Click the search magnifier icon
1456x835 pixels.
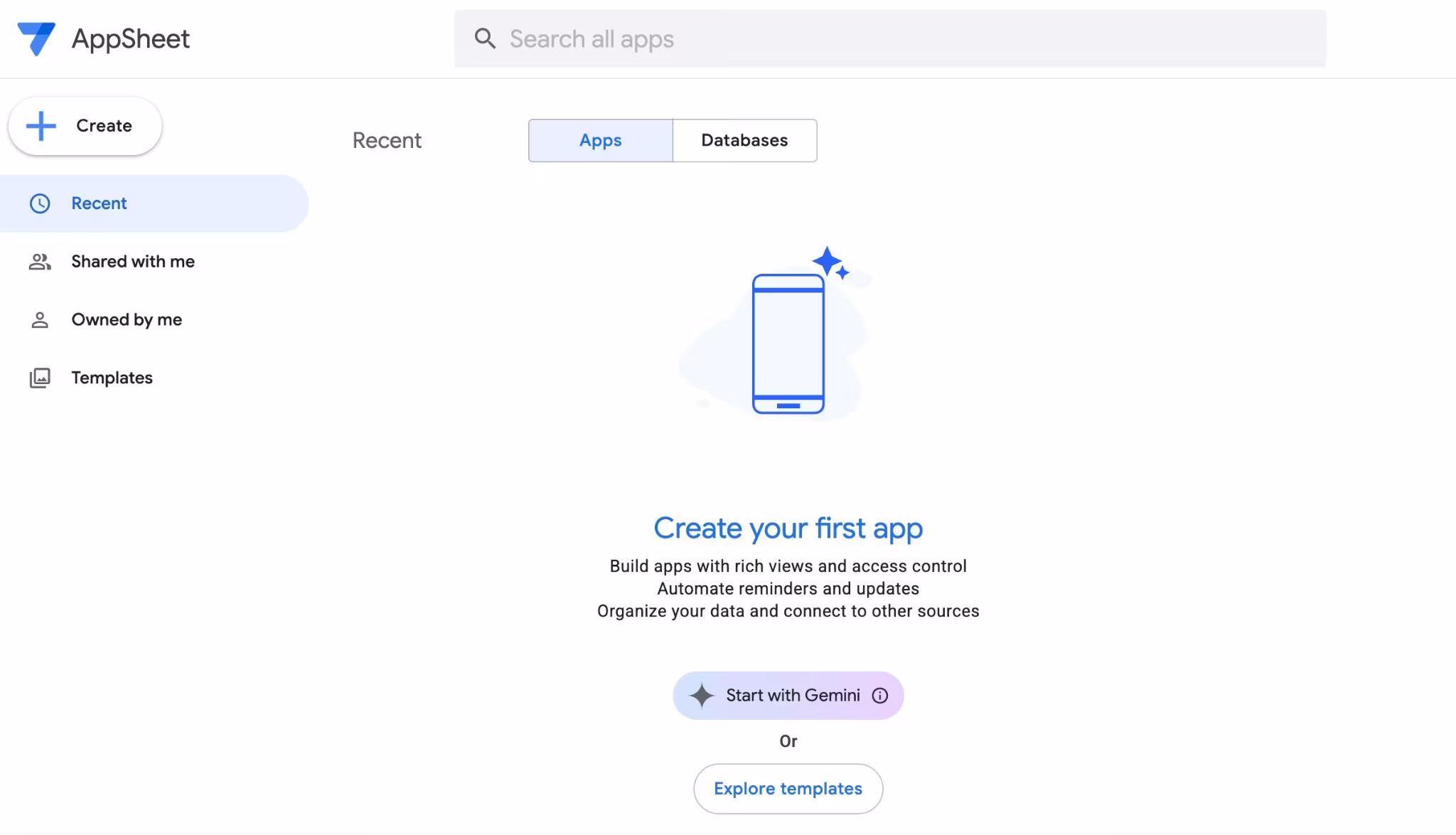(485, 38)
